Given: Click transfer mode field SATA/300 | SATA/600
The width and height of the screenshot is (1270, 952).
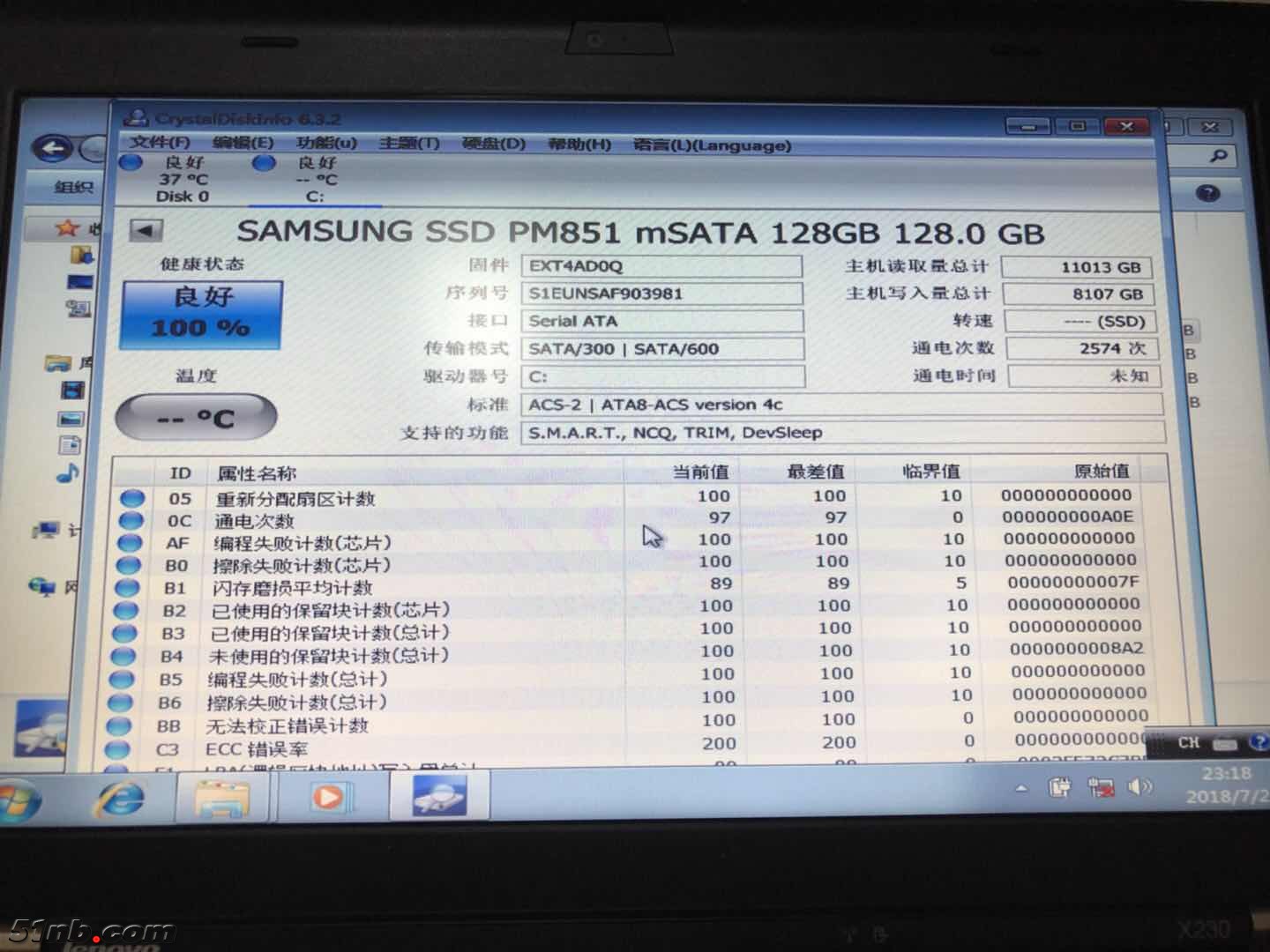Looking at the screenshot, I should [x=663, y=349].
